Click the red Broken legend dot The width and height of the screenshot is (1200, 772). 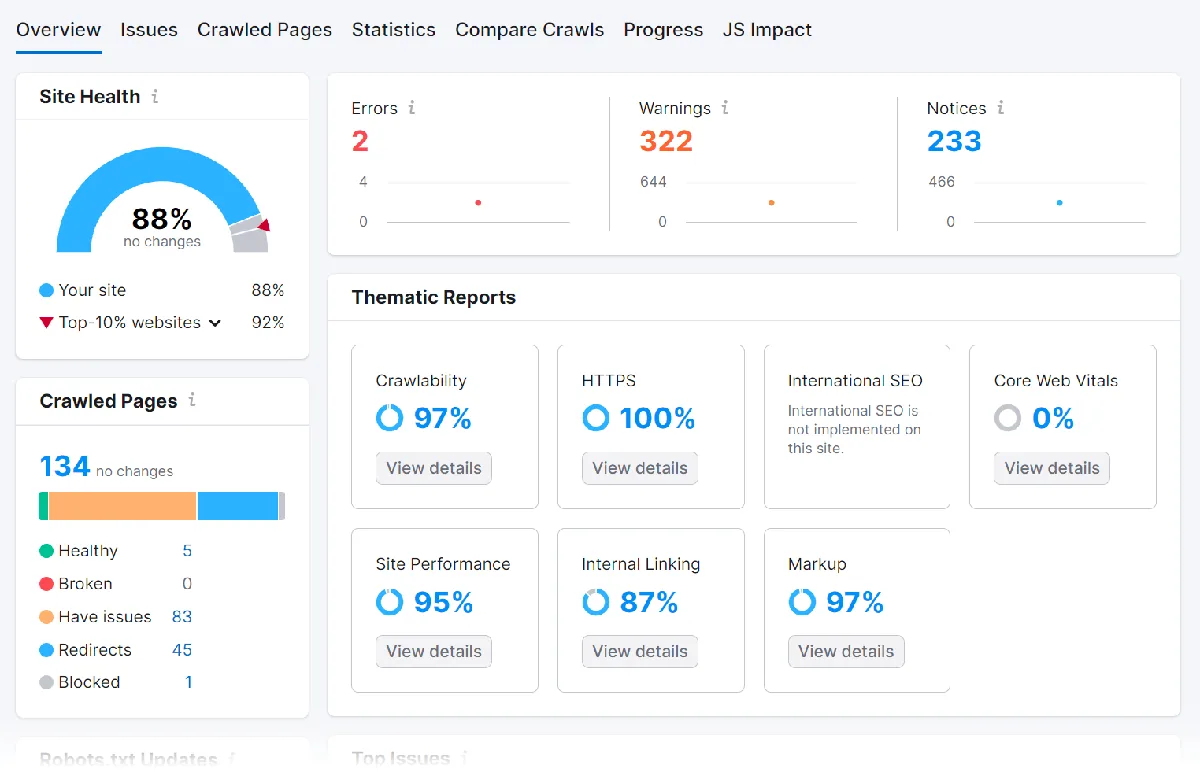coord(46,584)
